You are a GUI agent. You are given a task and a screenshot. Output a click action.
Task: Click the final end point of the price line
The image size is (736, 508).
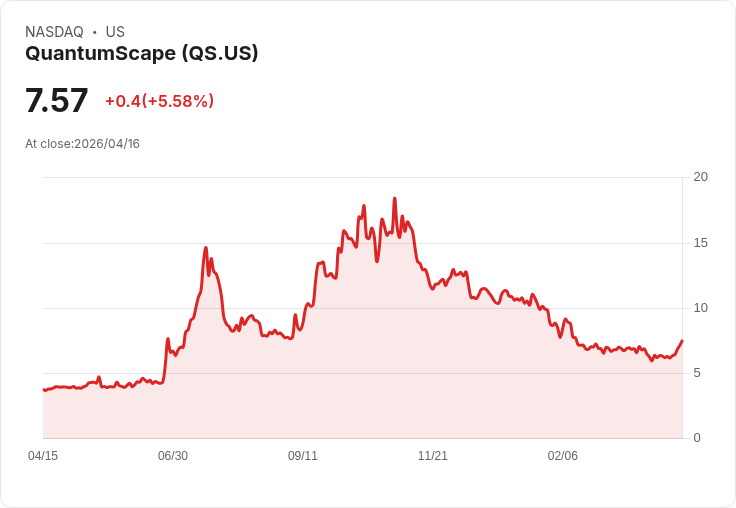[682, 340]
